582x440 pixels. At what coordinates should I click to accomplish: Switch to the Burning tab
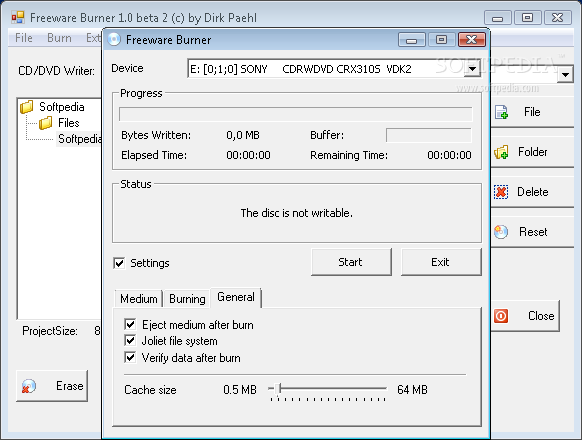click(x=187, y=299)
